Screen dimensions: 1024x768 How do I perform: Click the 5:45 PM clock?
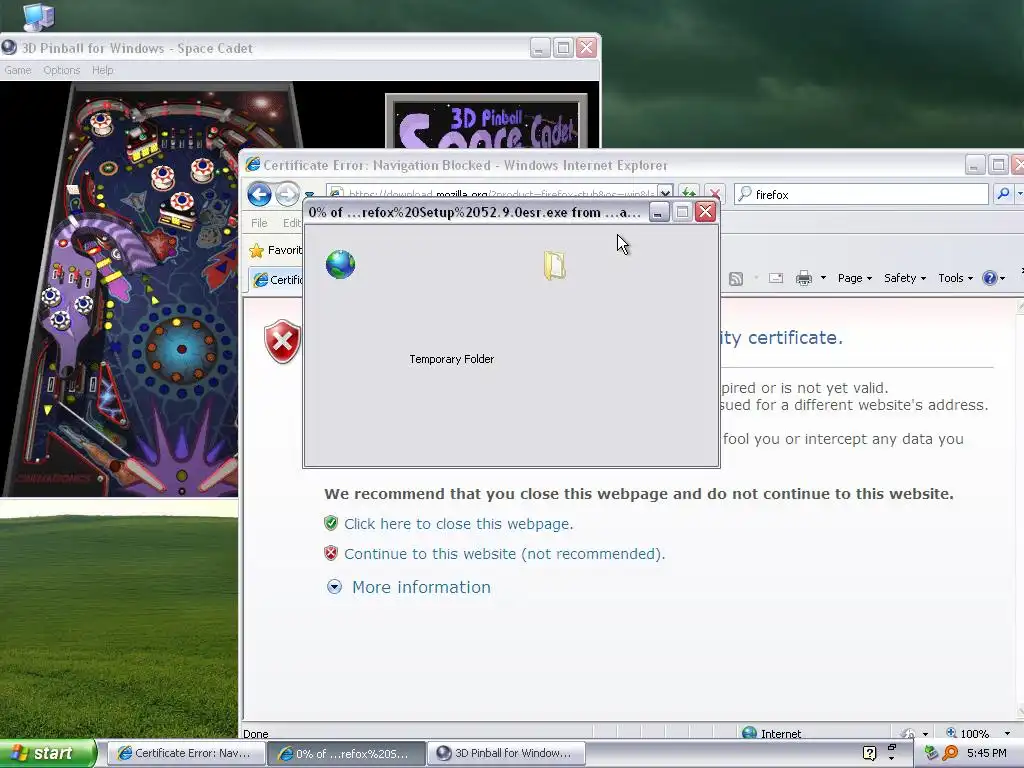pyautogui.click(x=987, y=753)
